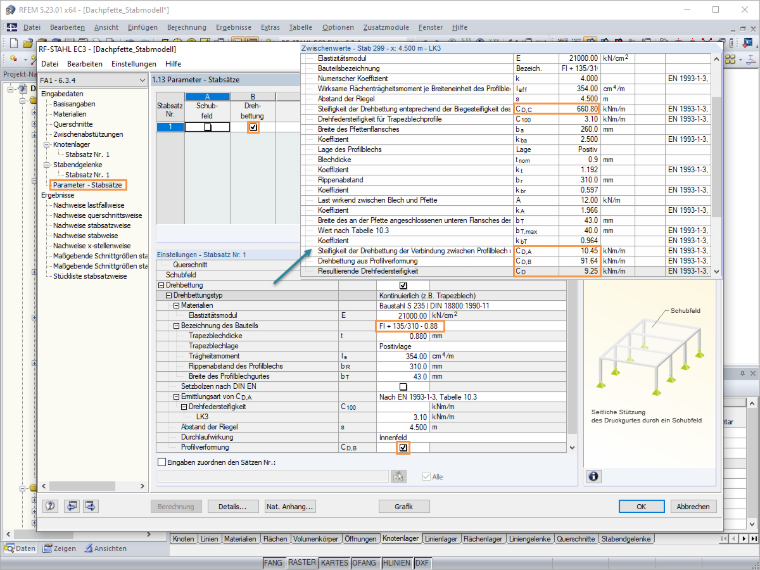Toggle RASTER in the status bar
Screen dimensions: 760x570
tap(302, 563)
